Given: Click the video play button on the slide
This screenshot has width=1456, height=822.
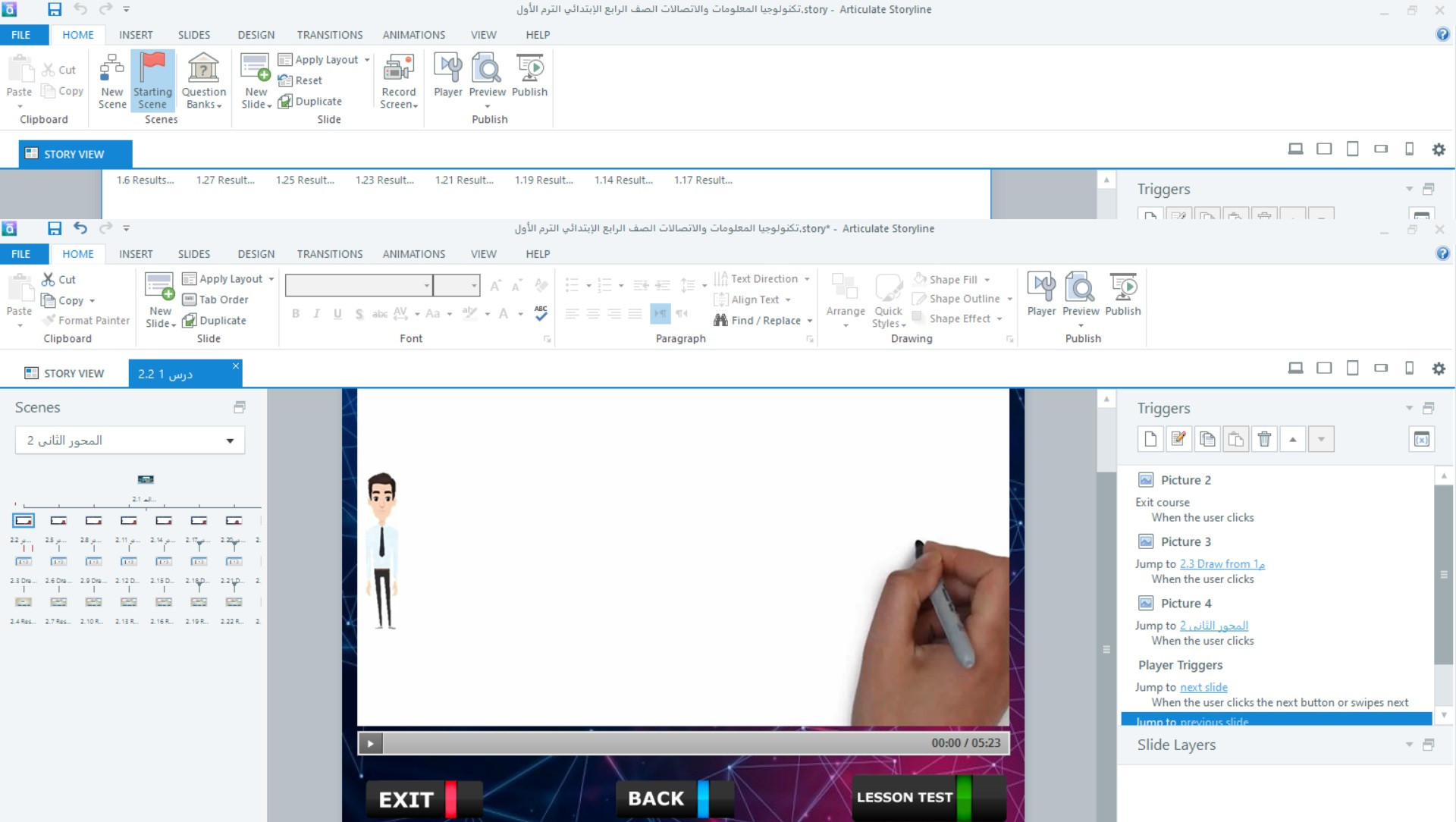Looking at the screenshot, I should 371,743.
